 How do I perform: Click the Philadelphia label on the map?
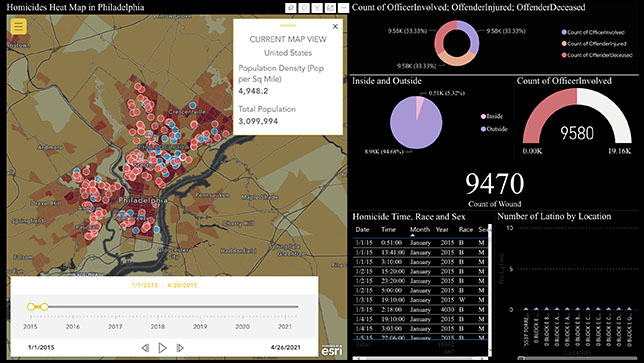point(143,200)
